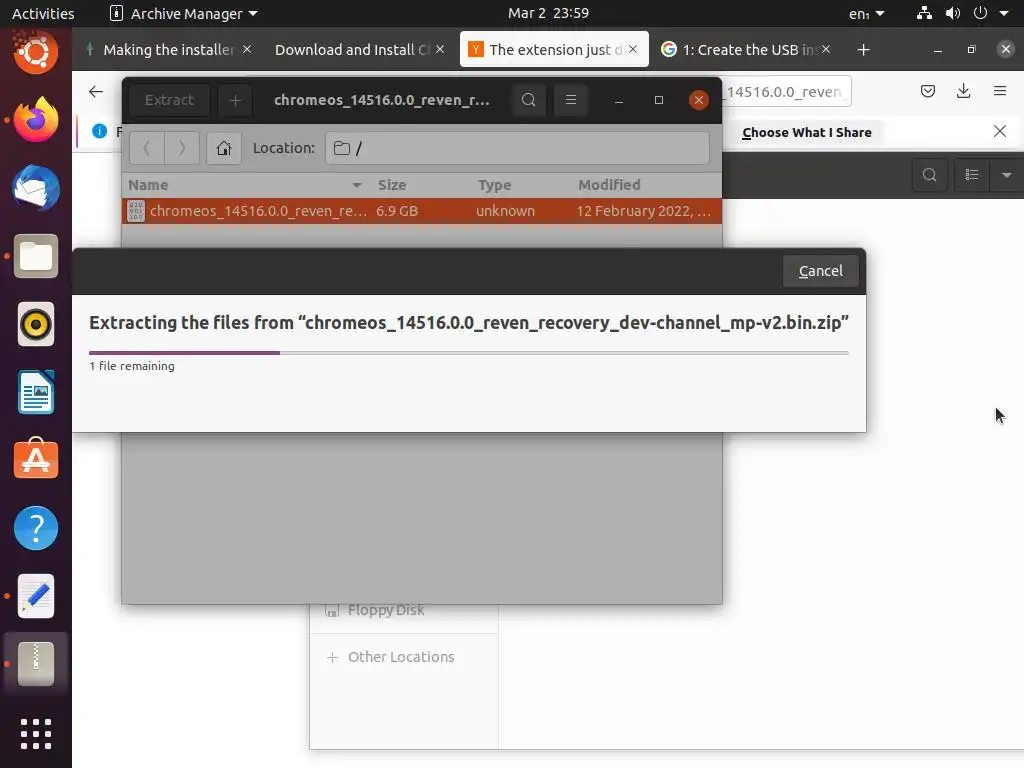Viewport: 1024px width, 768px height.
Task: Click search icon in Files window
Action: click(929, 175)
